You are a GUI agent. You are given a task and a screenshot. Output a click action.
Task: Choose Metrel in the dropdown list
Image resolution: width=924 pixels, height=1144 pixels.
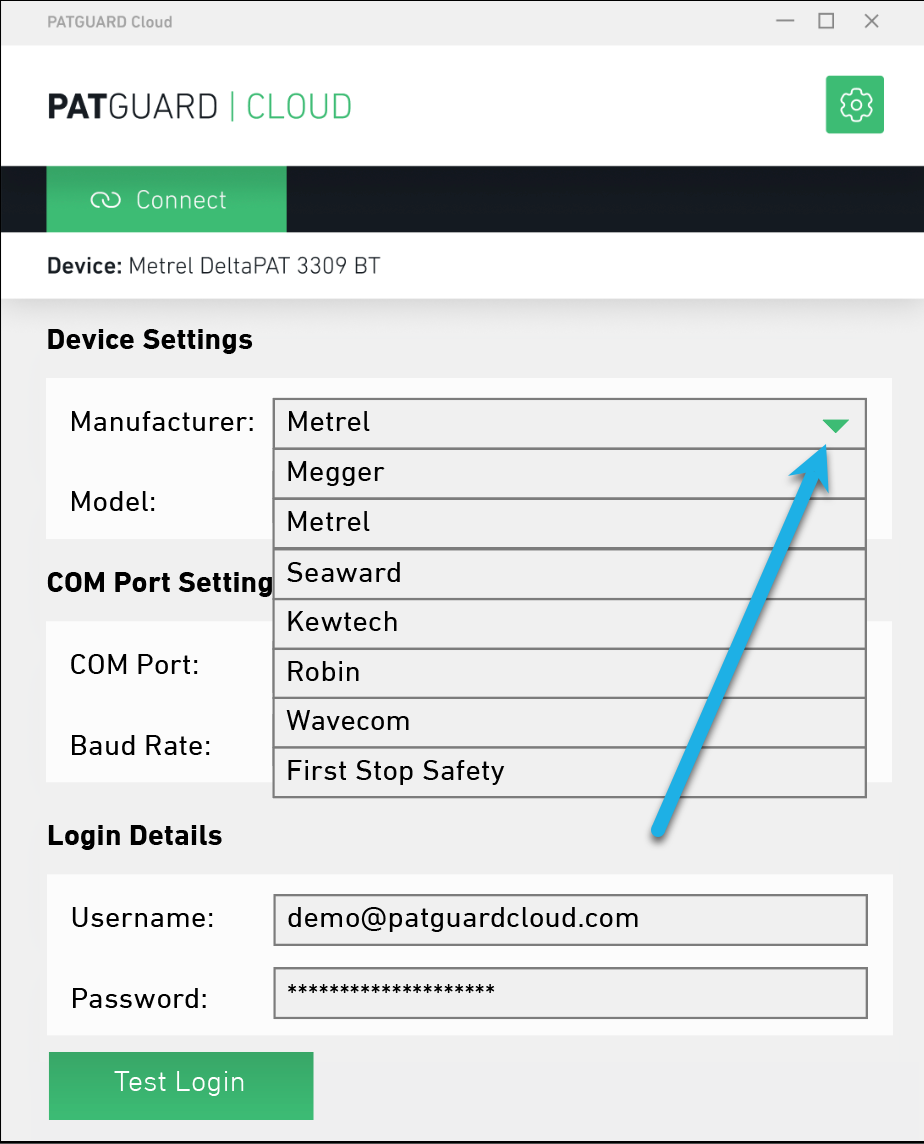(569, 523)
